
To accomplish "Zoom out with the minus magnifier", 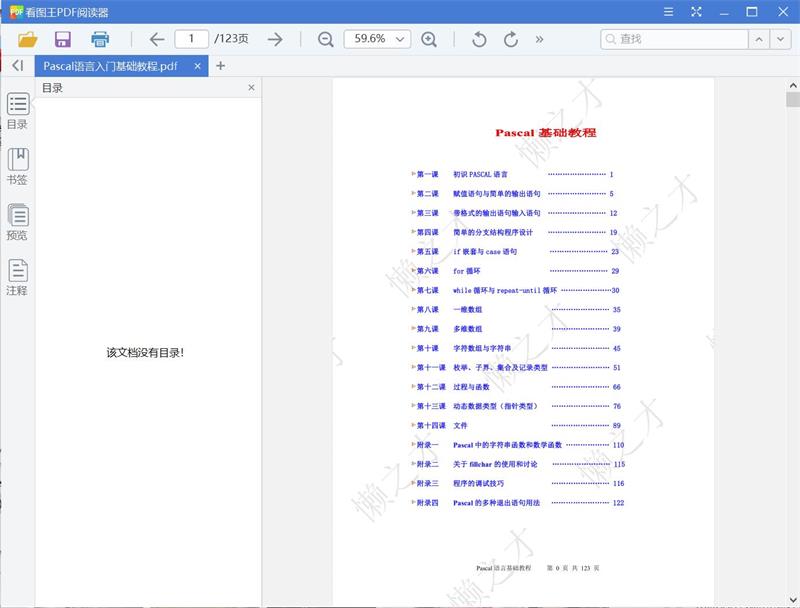I will [326, 39].
